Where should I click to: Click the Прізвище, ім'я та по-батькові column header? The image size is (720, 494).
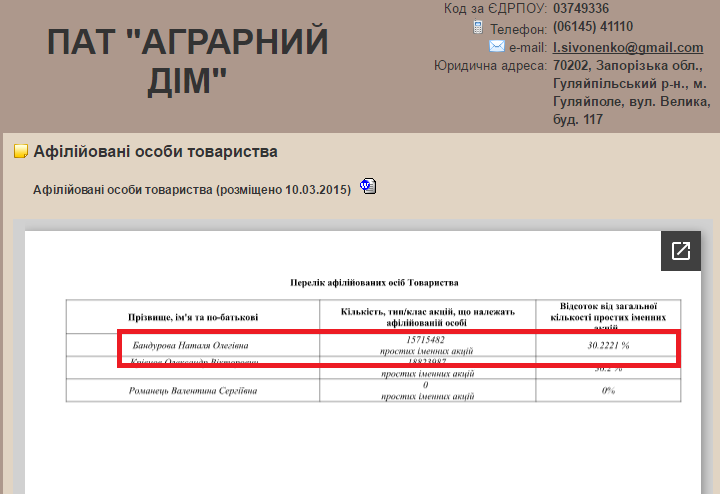click(193, 317)
